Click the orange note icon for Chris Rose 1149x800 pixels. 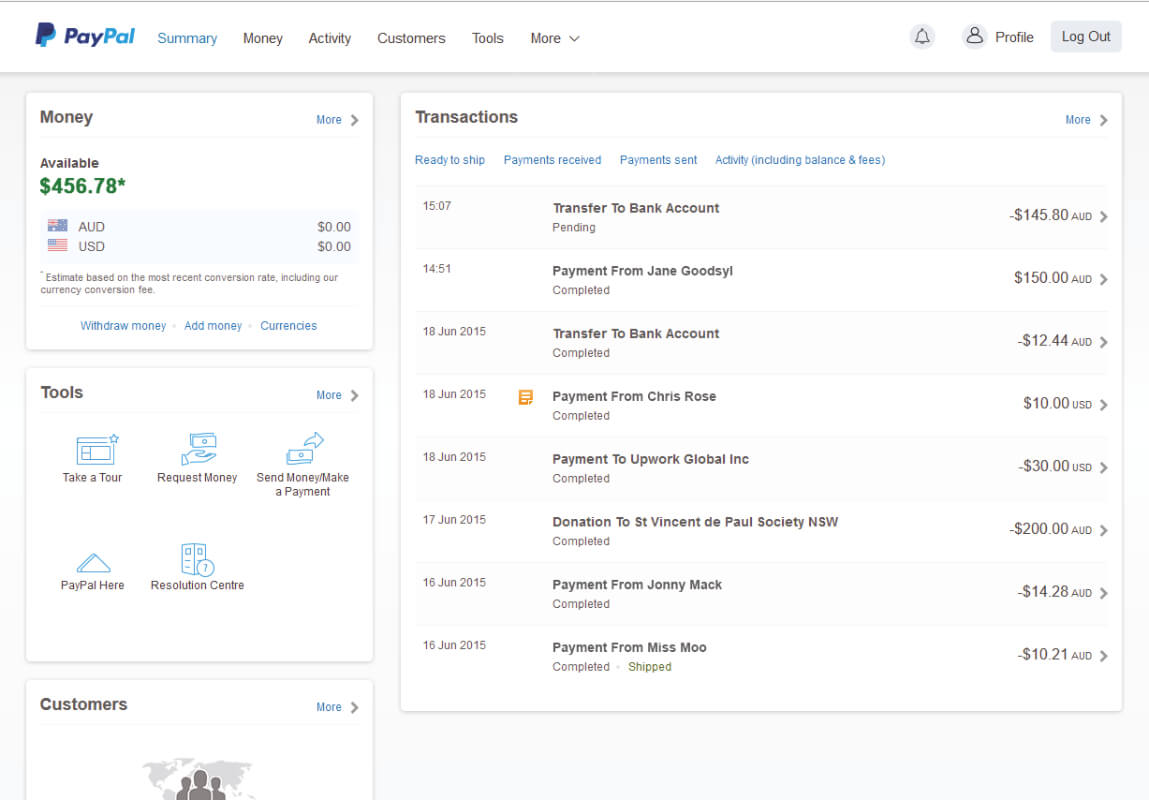click(x=525, y=397)
